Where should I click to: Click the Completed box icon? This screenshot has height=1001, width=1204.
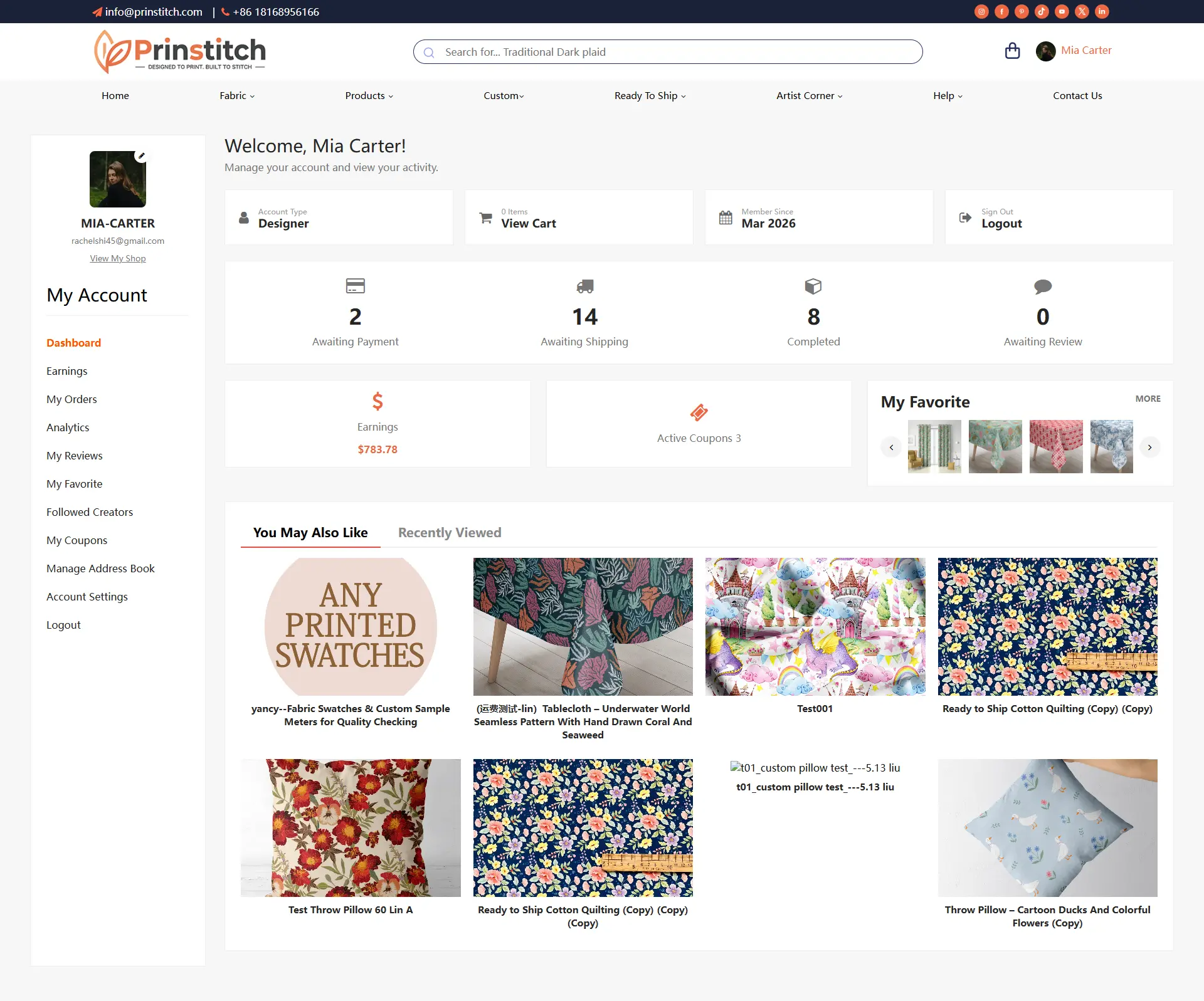pyautogui.click(x=813, y=286)
